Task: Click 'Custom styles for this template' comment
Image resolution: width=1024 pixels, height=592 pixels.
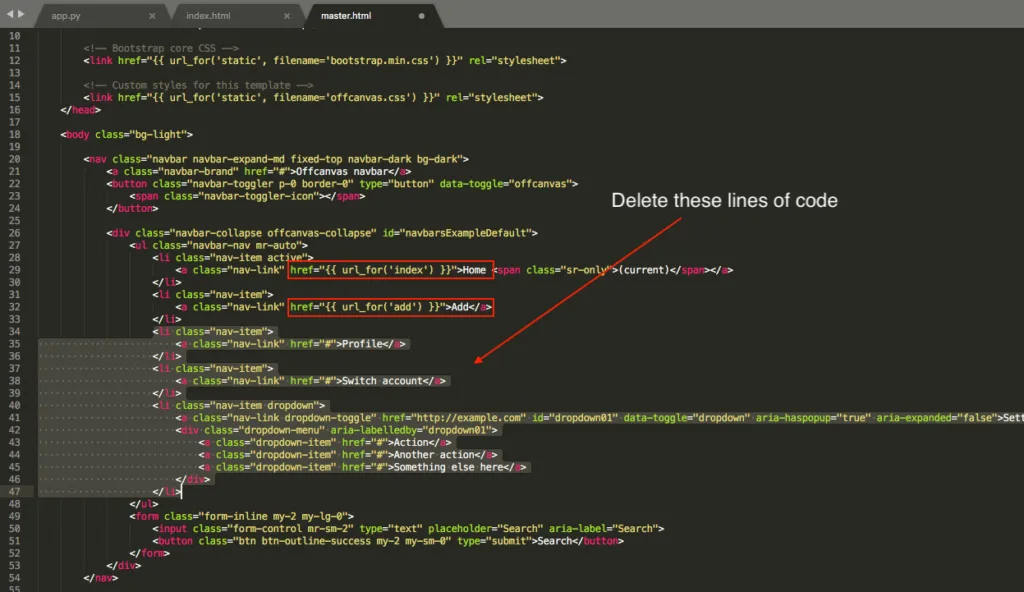Action: (x=198, y=85)
